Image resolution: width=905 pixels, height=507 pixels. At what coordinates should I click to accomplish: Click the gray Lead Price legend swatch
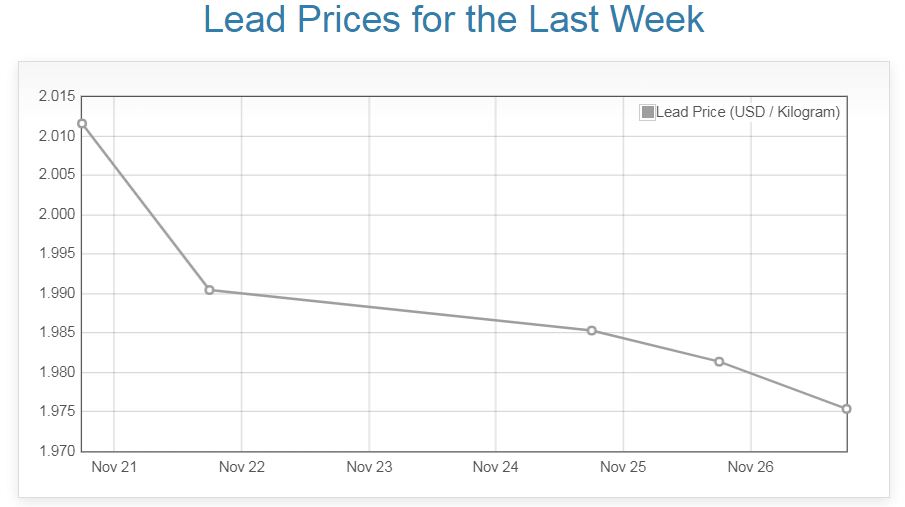[647, 112]
